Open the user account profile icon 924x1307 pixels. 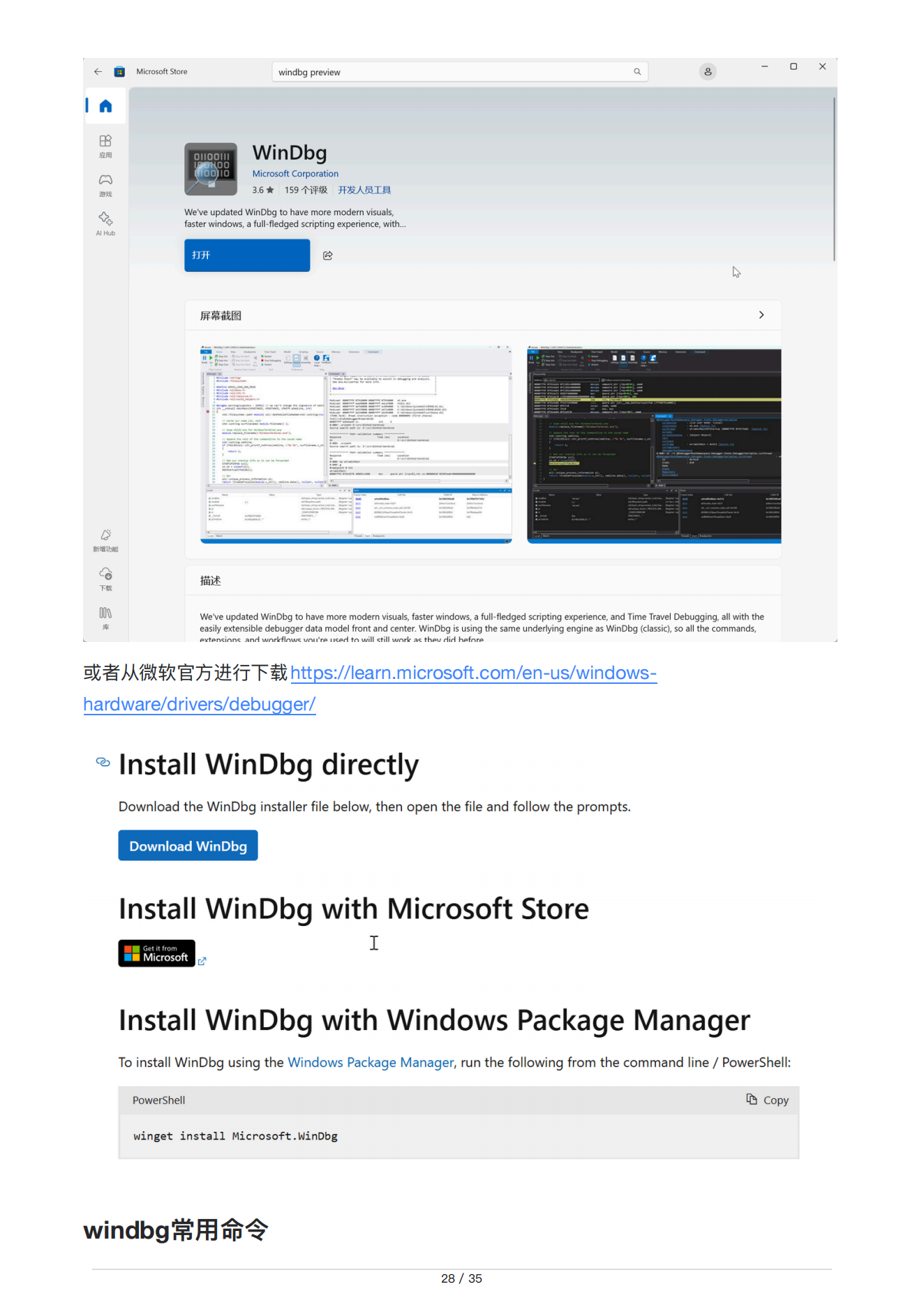[708, 72]
